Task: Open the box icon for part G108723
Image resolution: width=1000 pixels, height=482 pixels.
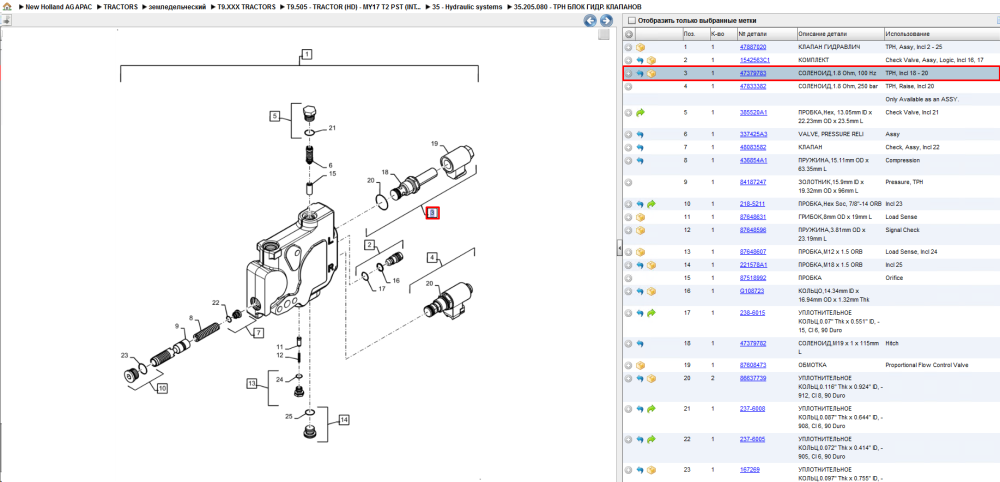Action: [x=651, y=291]
